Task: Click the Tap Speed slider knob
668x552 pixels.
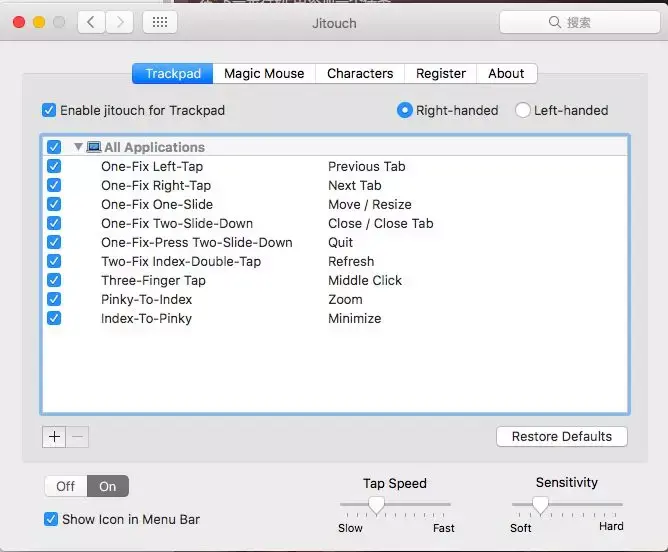Action: coord(376,506)
